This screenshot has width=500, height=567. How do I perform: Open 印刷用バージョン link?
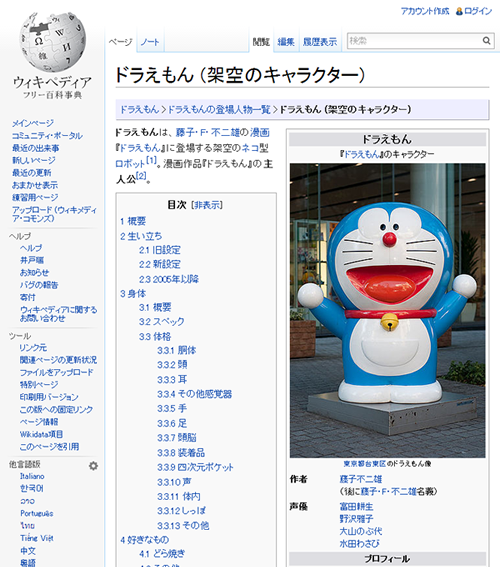pos(49,397)
